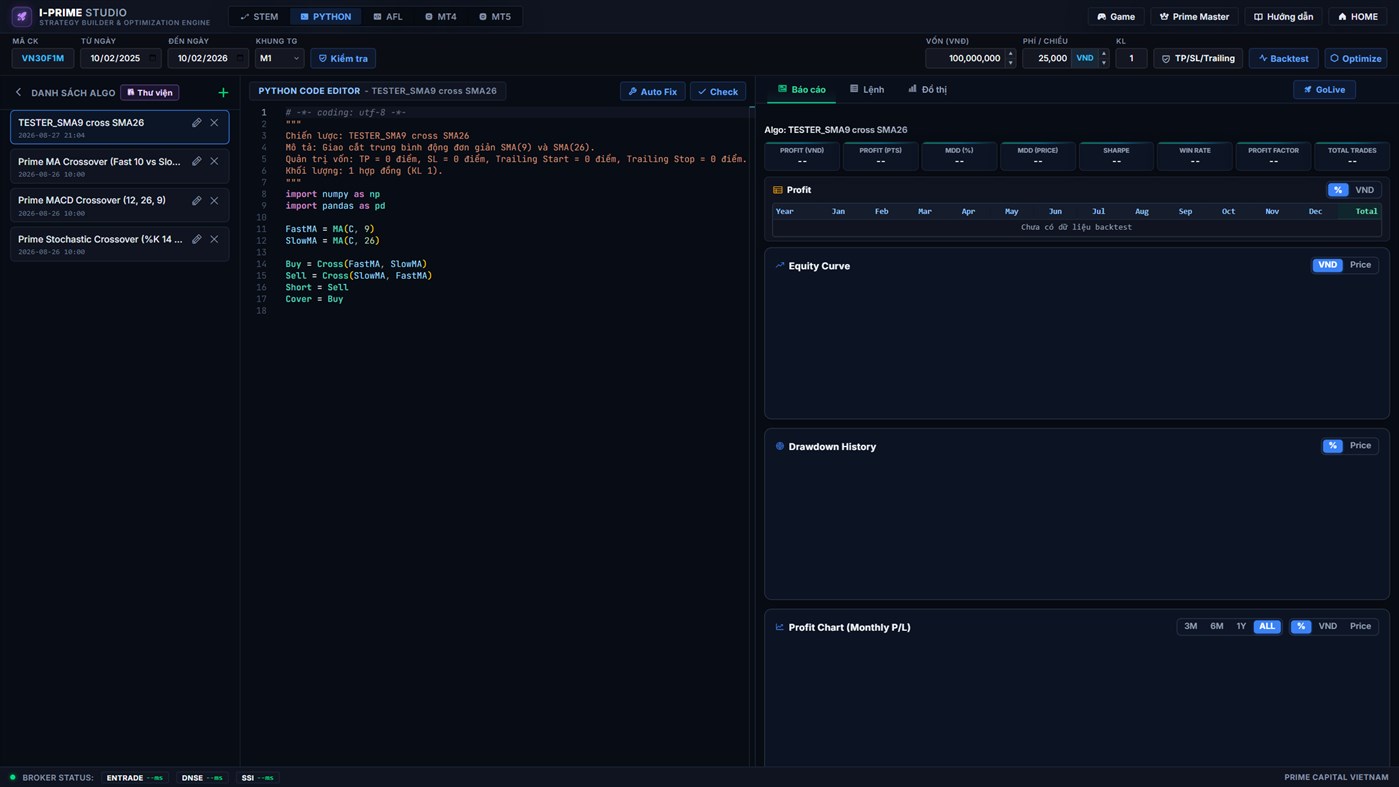The height and width of the screenshot is (787, 1399).
Task: Remove the Prime MA Crossover algo
Action: pyautogui.click(x=214, y=161)
